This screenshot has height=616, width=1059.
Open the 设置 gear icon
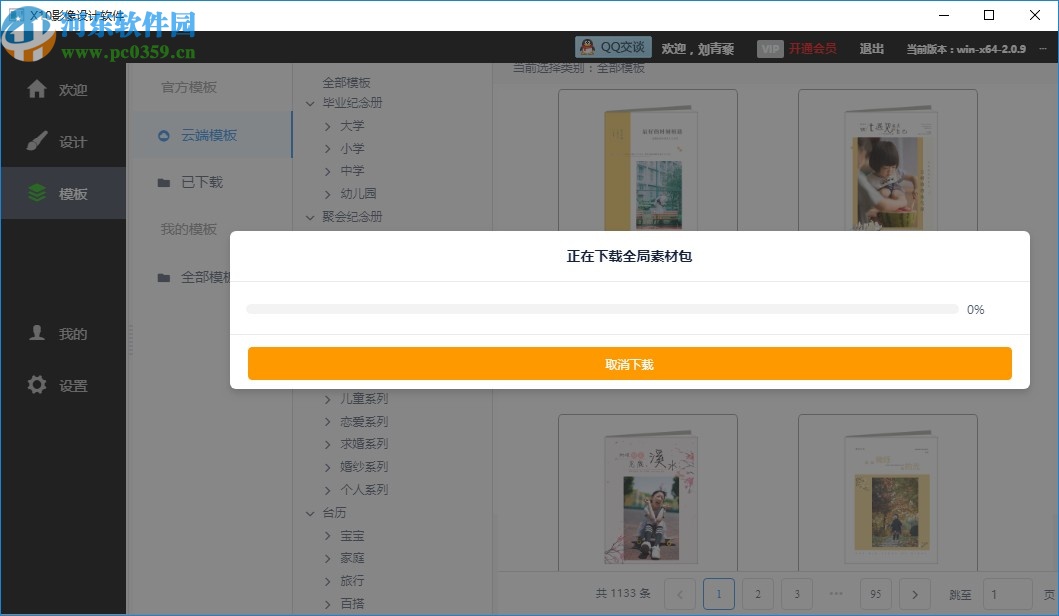(x=36, y=384)
